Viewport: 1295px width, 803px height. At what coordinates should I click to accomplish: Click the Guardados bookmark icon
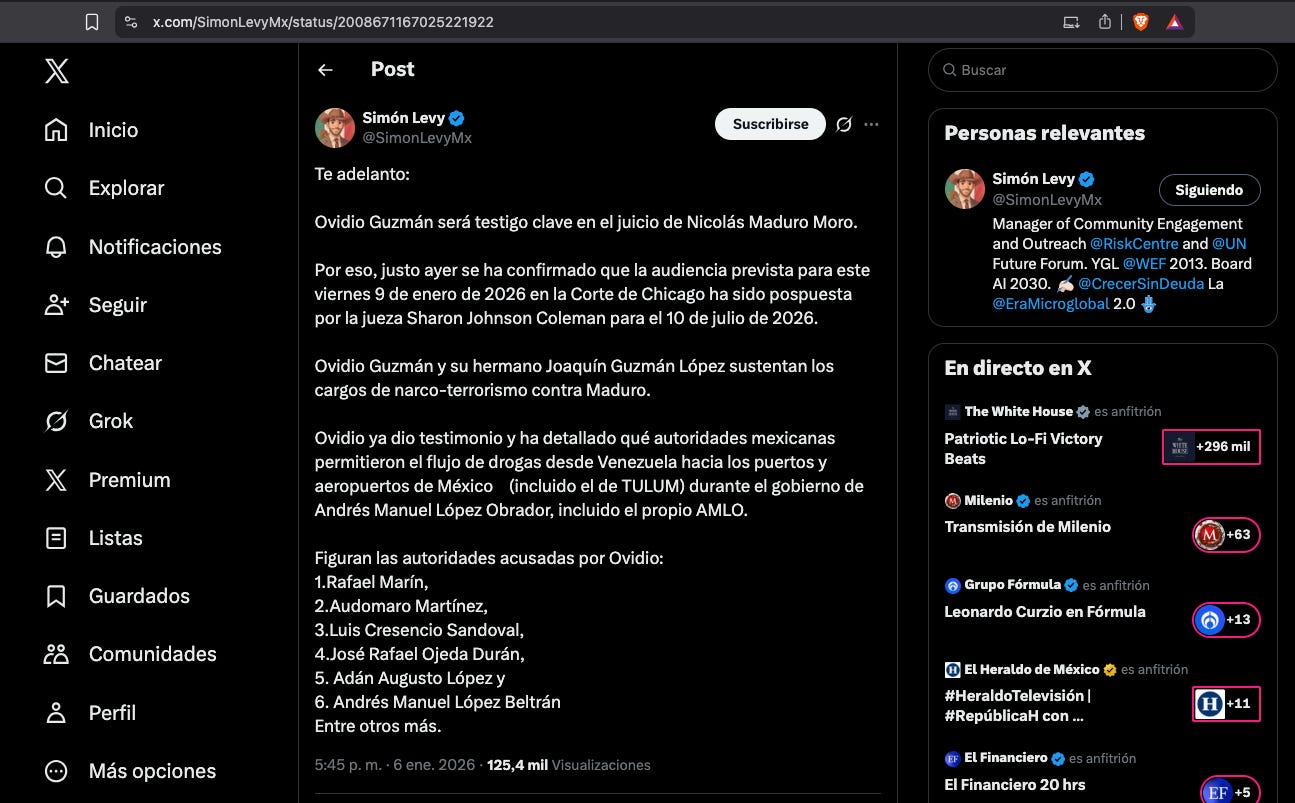[56, 596]
